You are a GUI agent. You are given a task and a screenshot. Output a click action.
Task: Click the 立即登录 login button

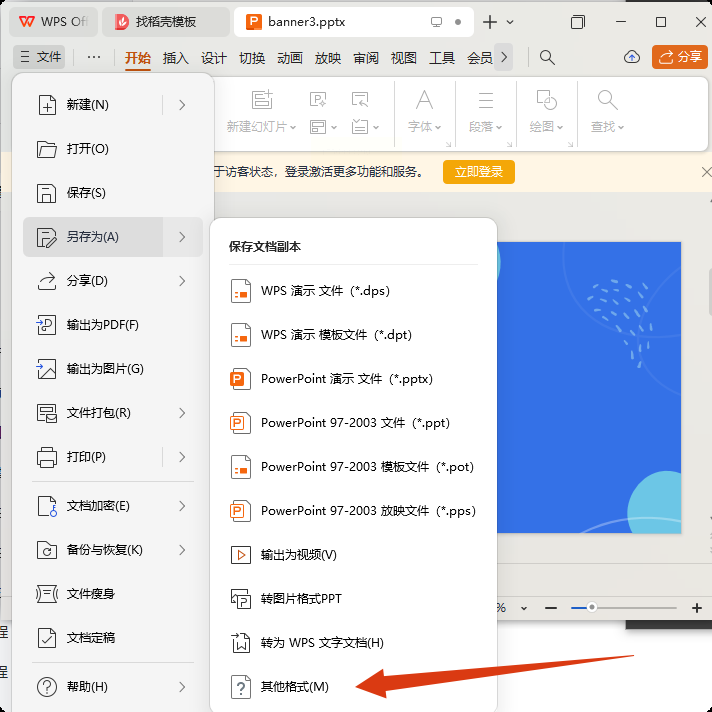(x=479, y=172)
